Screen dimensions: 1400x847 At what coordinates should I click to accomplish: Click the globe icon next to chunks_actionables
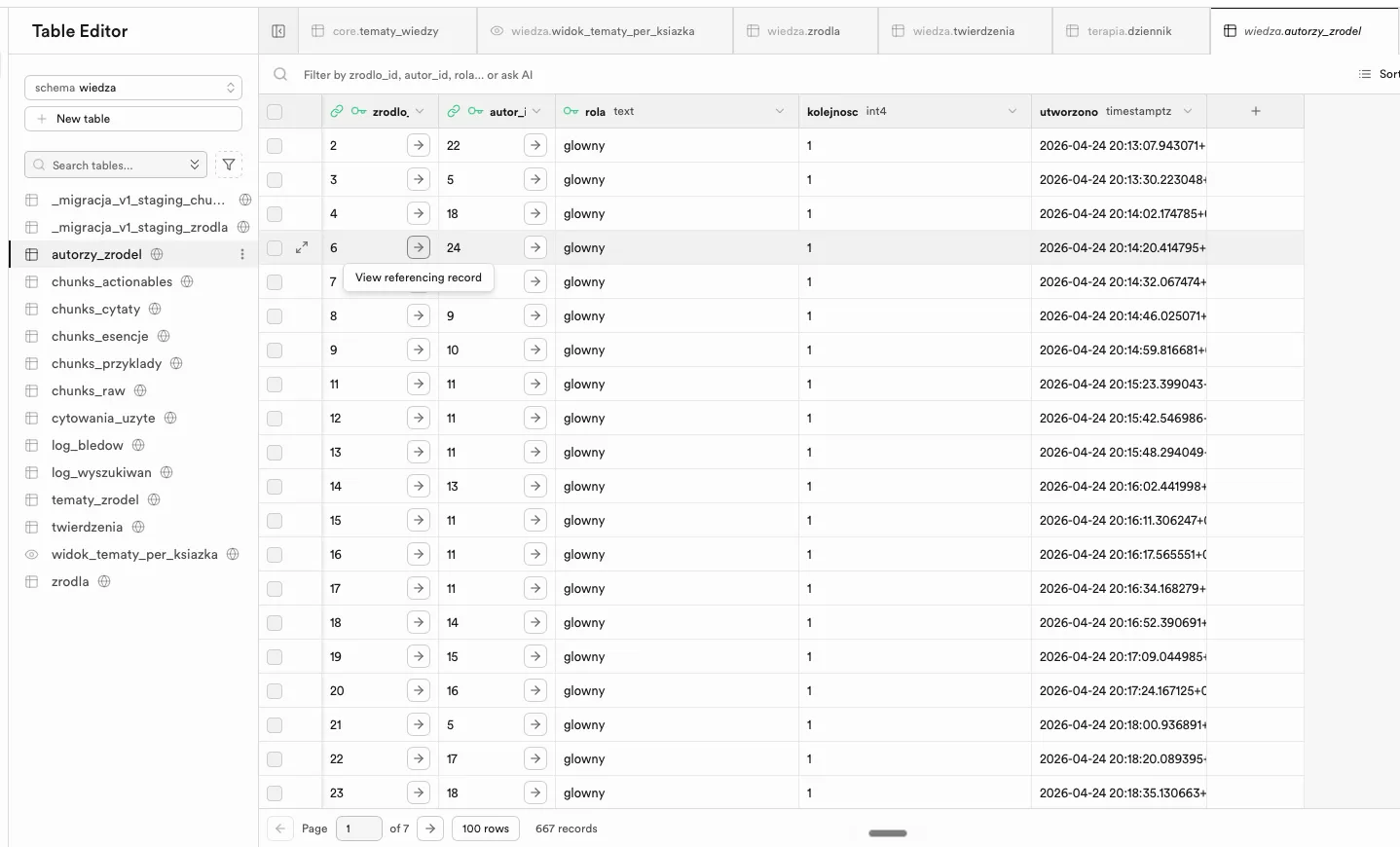pos(187,281)
